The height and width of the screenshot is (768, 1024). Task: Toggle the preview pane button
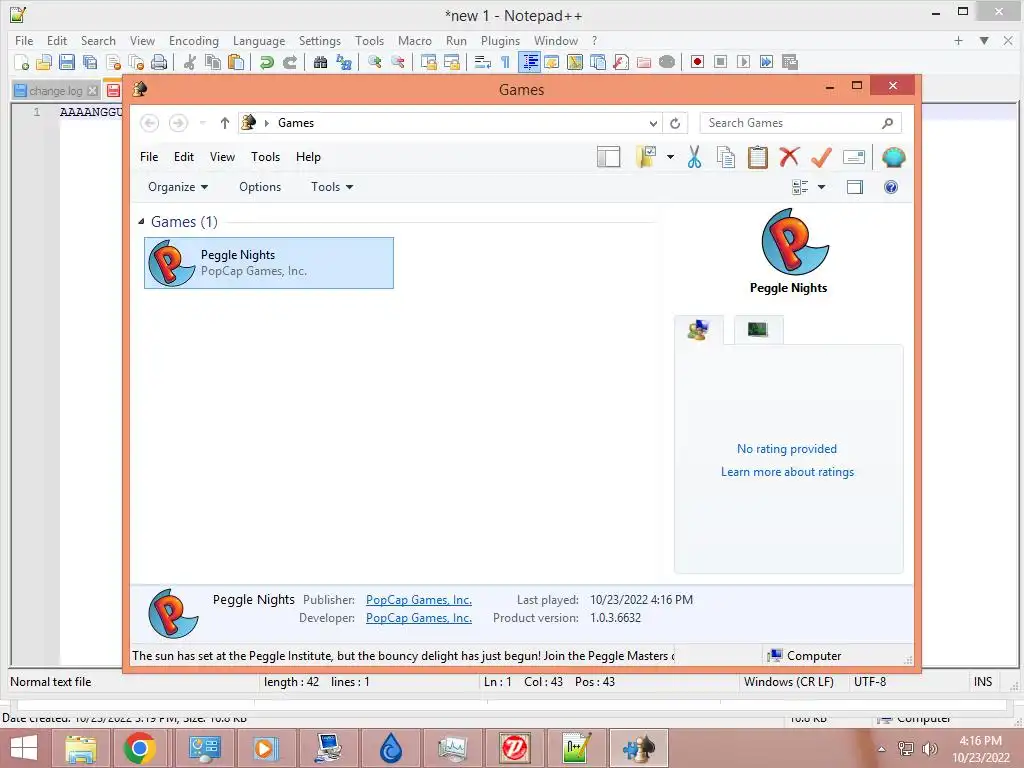click(854, 187)
